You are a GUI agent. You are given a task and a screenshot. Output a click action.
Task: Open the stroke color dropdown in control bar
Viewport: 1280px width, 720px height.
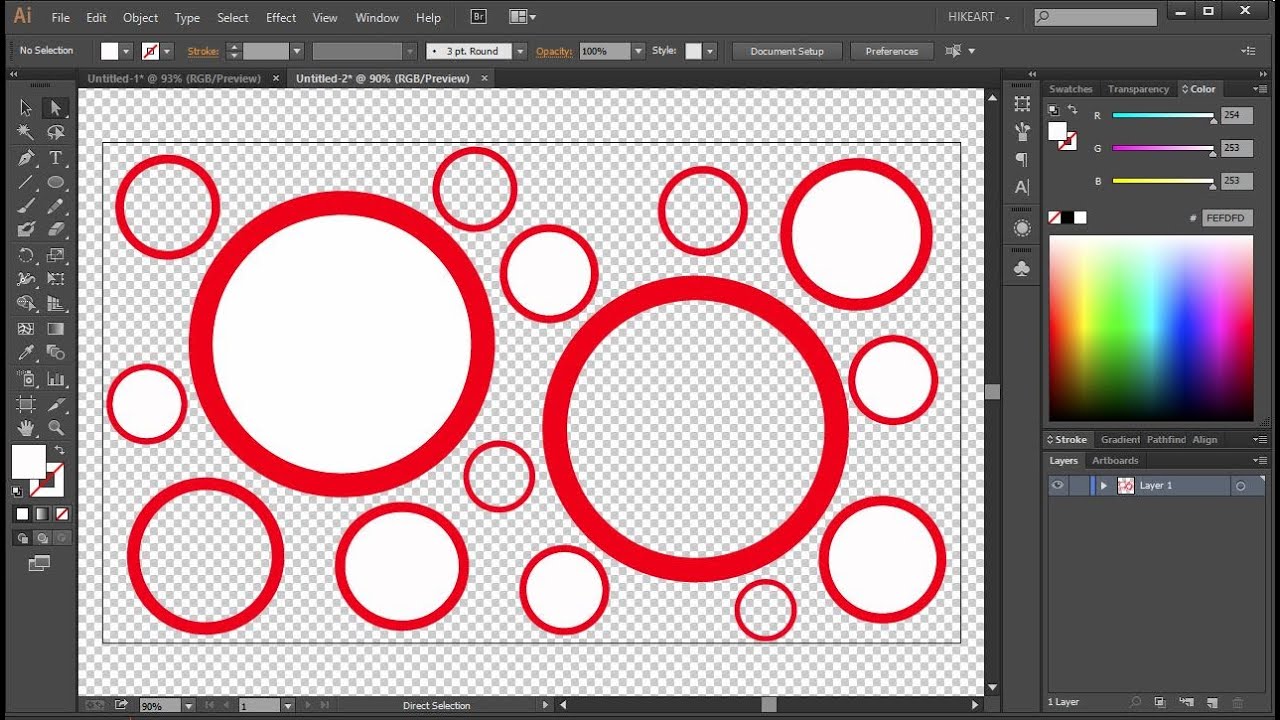click(x=167, y=51)
